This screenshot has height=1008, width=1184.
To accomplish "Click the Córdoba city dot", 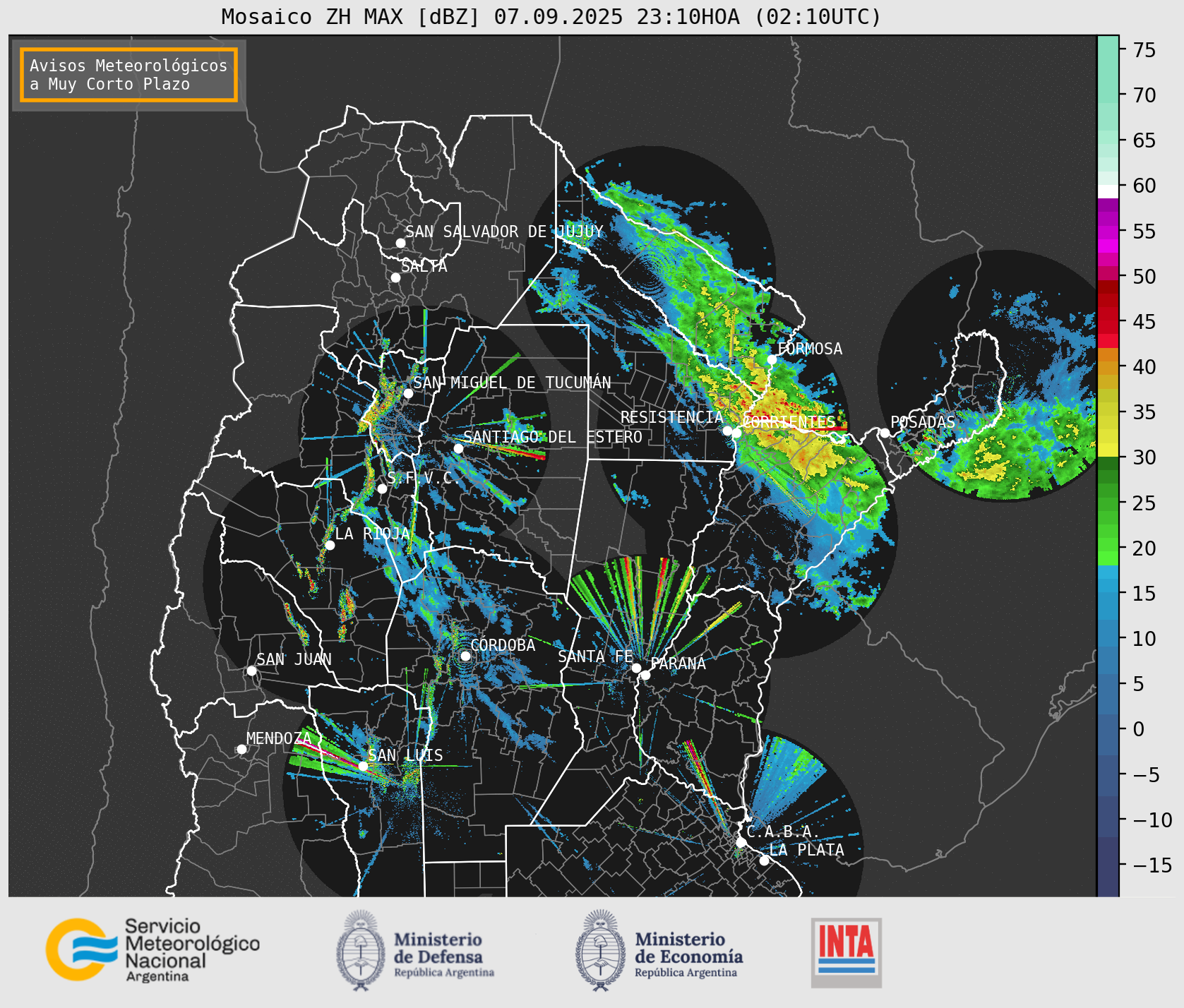I will click(x=465, y=656).
